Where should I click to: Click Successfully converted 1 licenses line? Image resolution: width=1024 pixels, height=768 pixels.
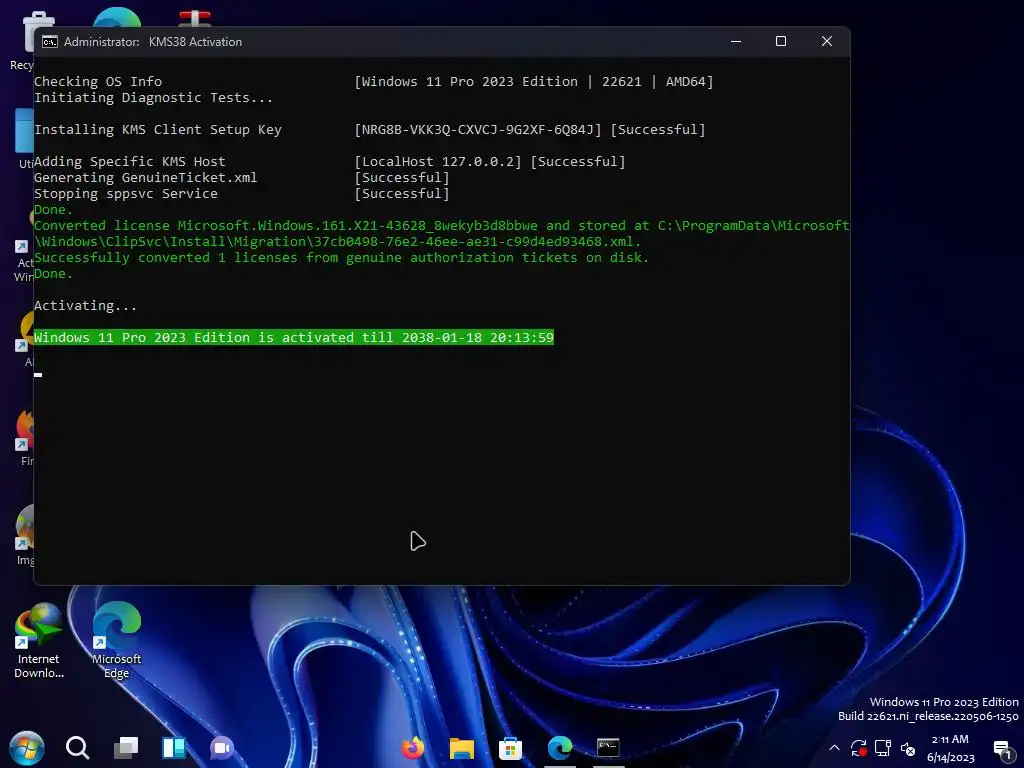pos(342,257)
